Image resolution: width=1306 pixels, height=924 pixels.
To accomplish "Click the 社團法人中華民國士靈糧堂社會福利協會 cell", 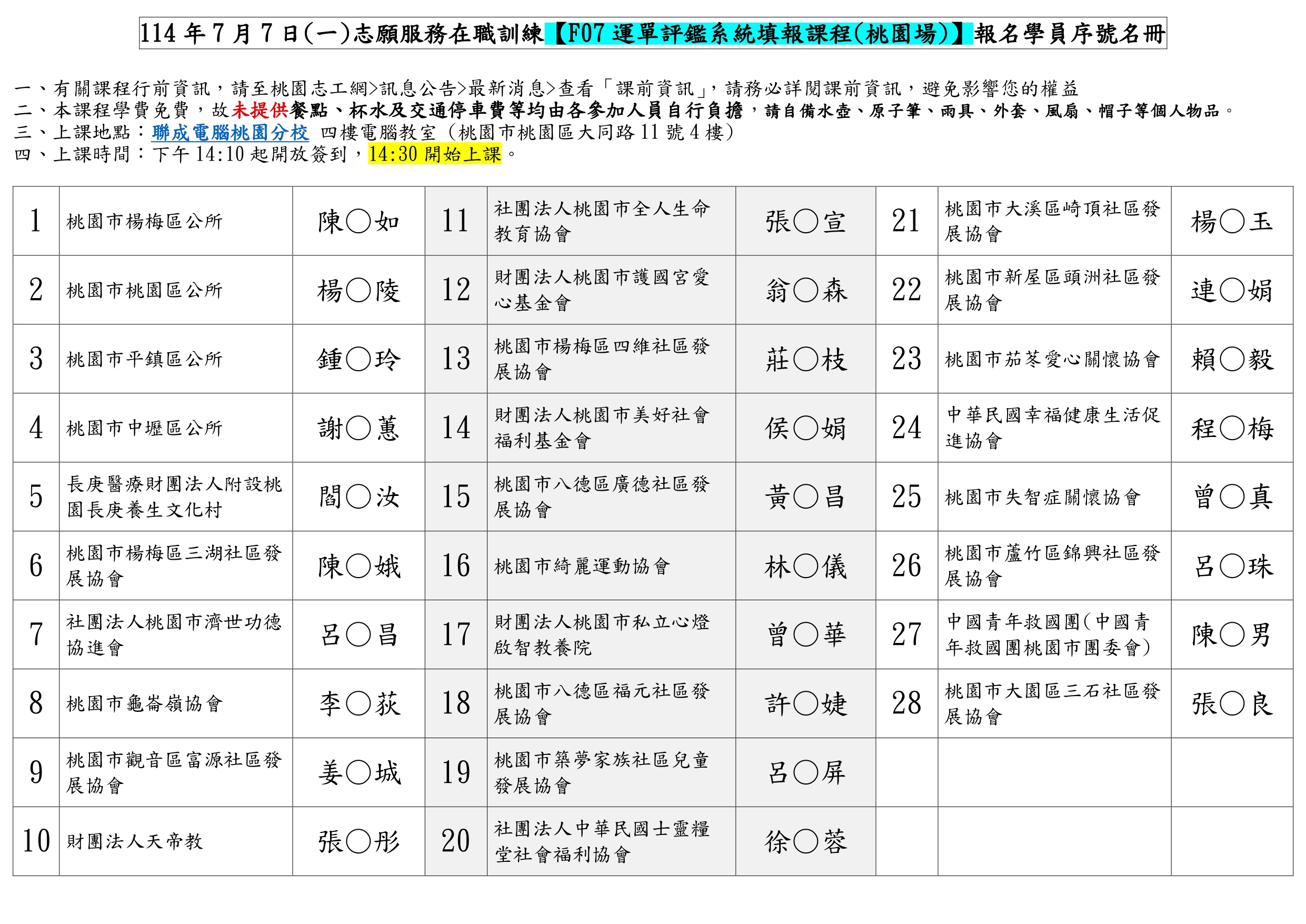I will pyautogui.click(x=611, y=841).
